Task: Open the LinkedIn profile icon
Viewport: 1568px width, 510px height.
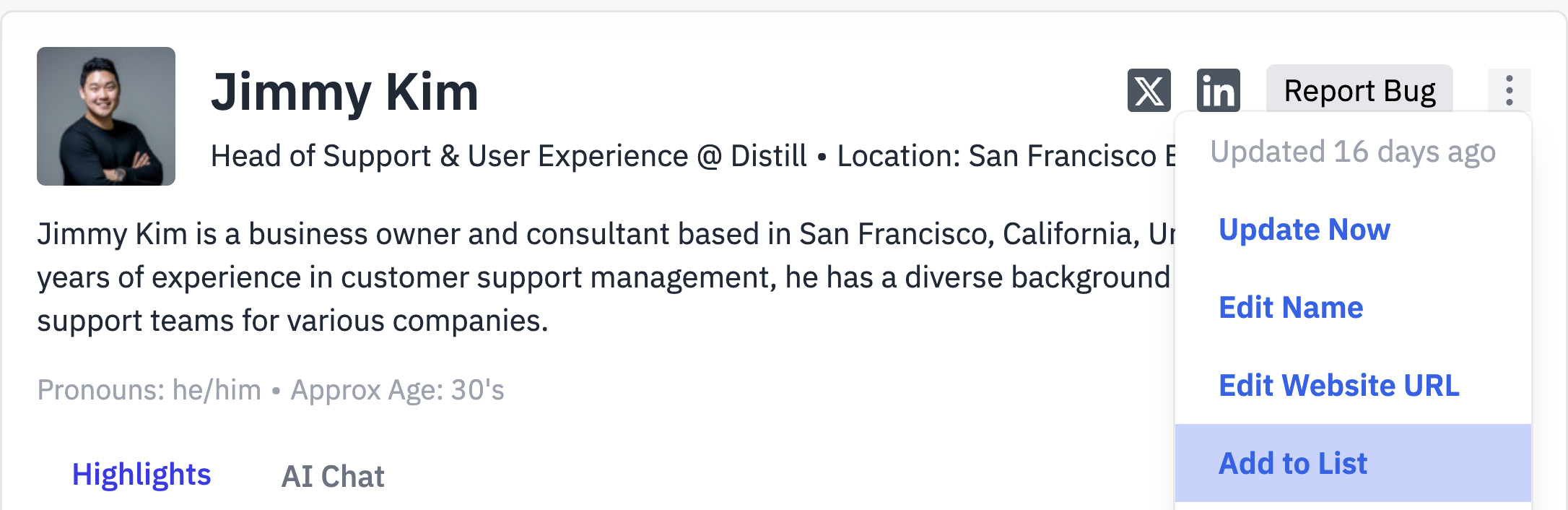Action: 1218,90
